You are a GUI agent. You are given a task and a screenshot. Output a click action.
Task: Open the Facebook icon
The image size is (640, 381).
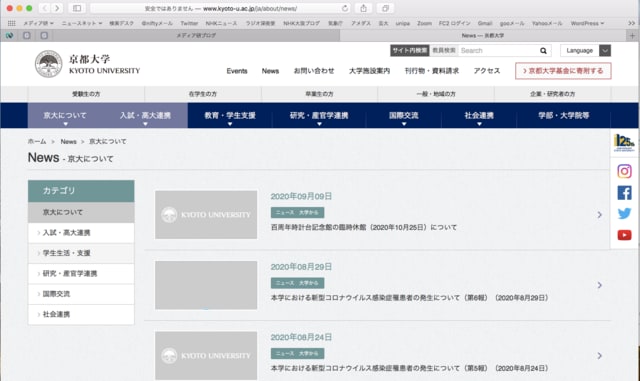point(624,193)
